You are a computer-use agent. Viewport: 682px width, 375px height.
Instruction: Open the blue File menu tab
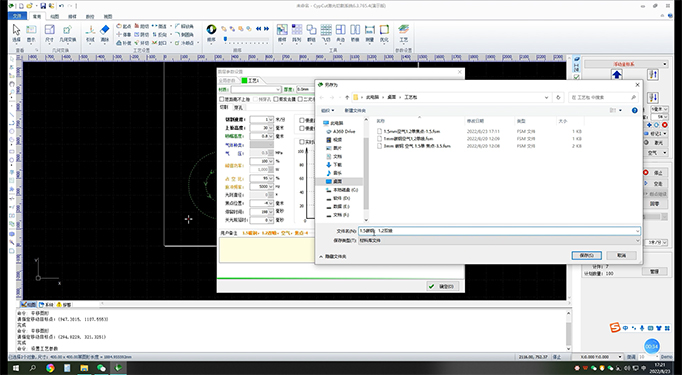(17, 16)
